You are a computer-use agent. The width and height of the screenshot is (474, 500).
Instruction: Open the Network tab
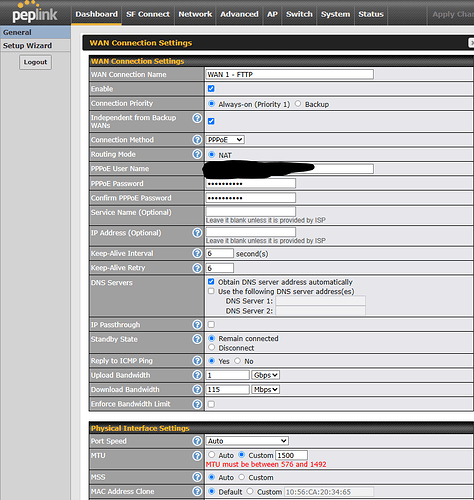(195, 14)
